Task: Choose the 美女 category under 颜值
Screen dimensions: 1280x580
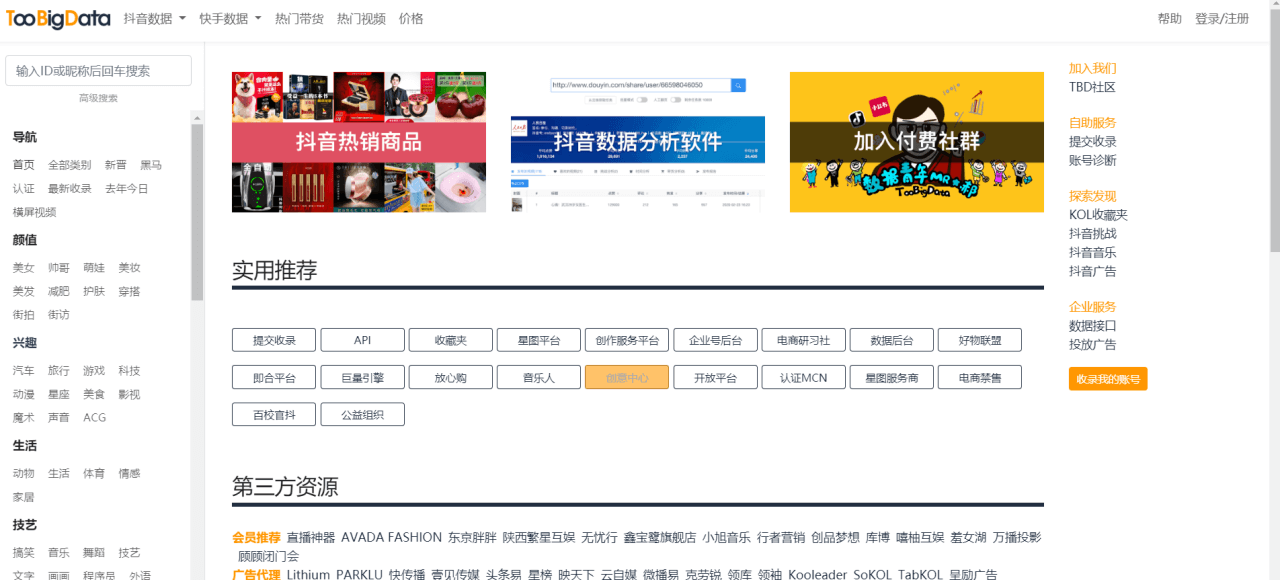Action: click(23, 268)
